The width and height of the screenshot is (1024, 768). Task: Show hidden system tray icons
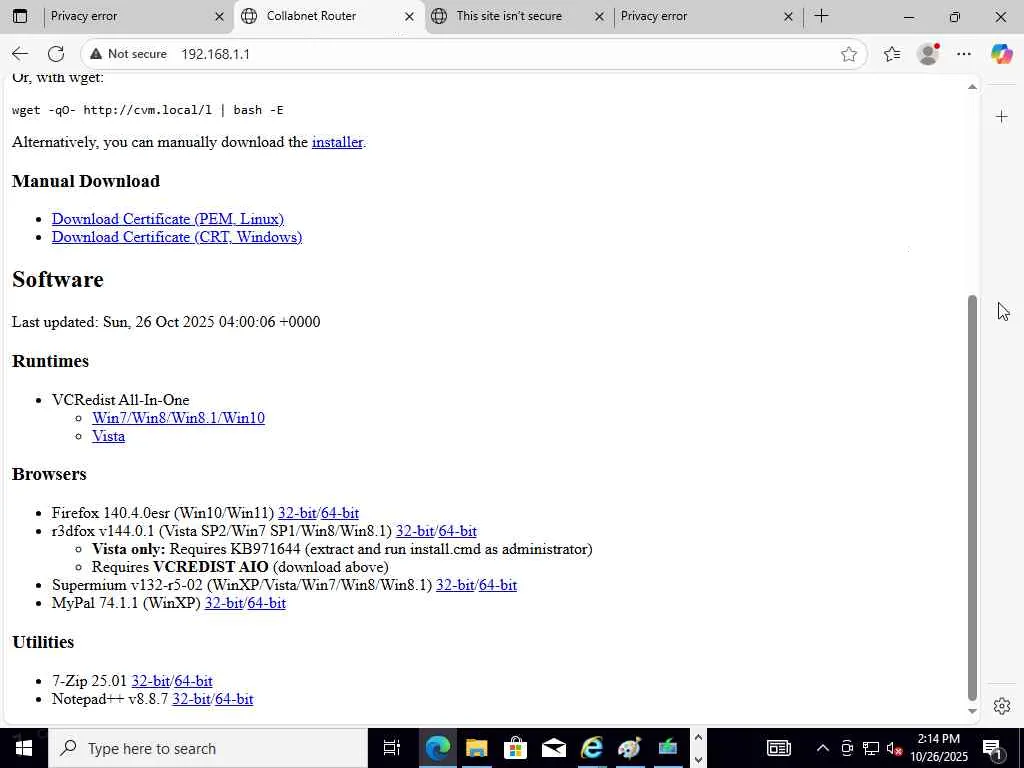(x=823, y=748)
